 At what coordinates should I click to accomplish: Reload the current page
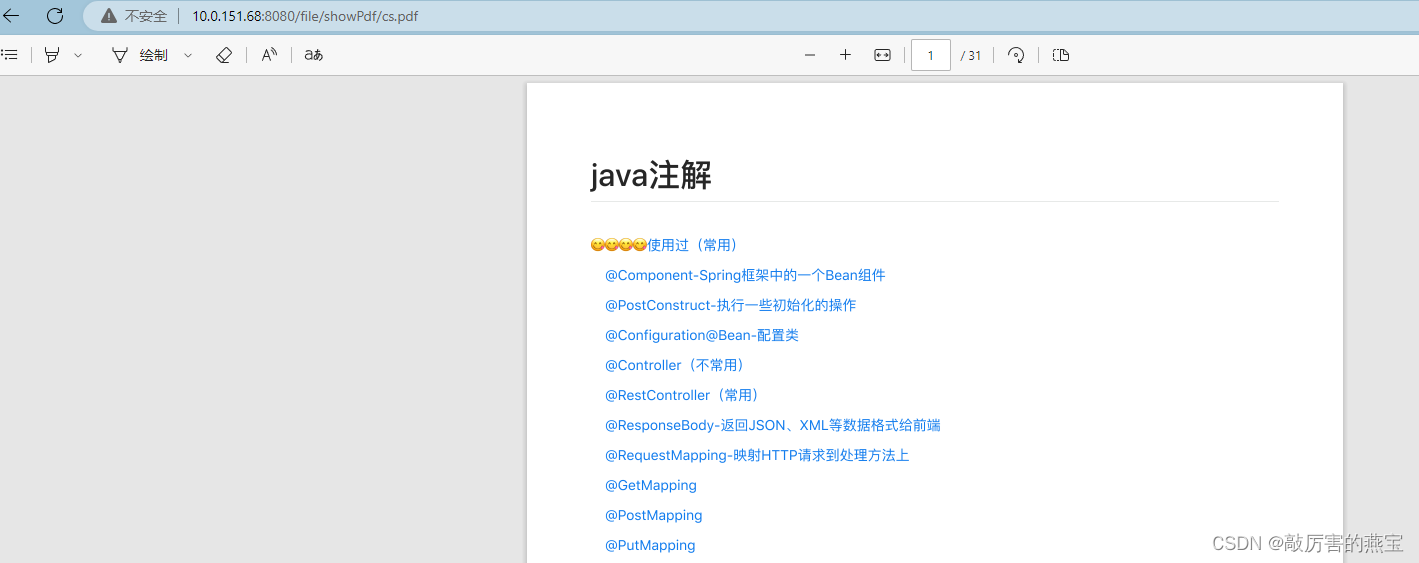click(55, 16)
